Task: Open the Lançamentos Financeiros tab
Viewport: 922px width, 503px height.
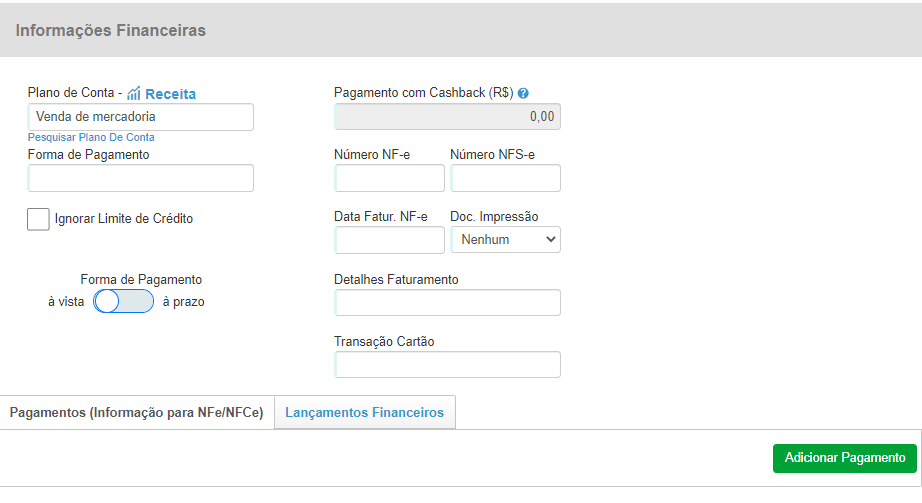Action: point(365,412)
